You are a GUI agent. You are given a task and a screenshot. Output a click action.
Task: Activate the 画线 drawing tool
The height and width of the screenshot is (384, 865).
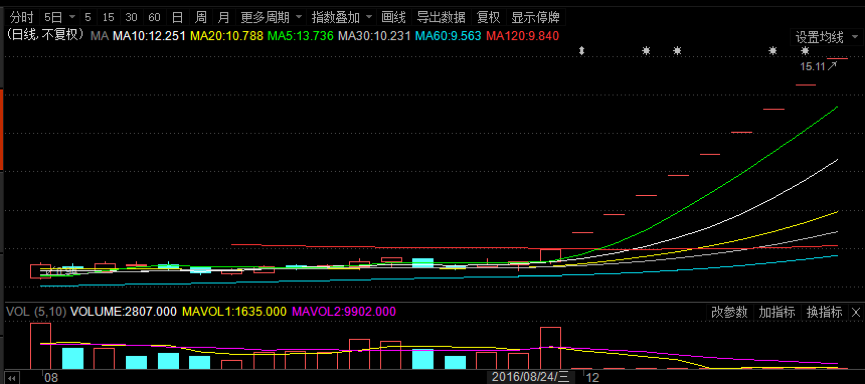coord(394,17)
